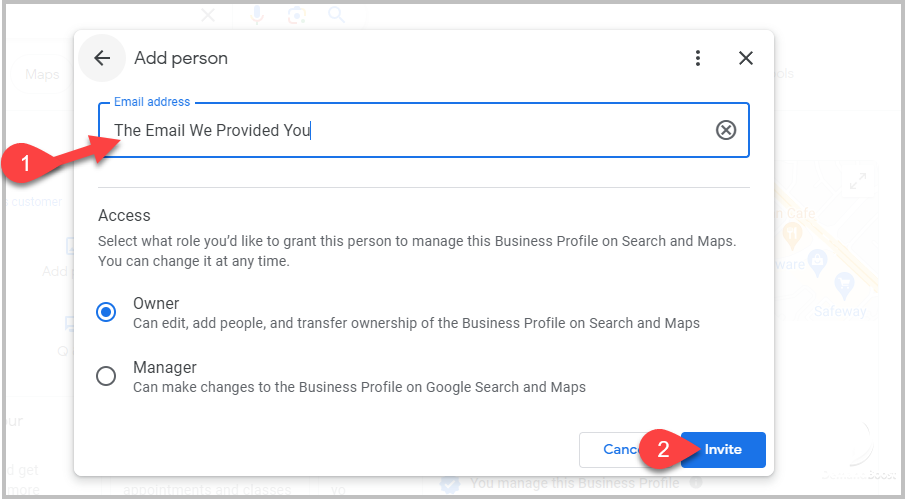Screen dimensions: 905x499
Task: Click the Owner role description text
Action: [x=416, y=323]
